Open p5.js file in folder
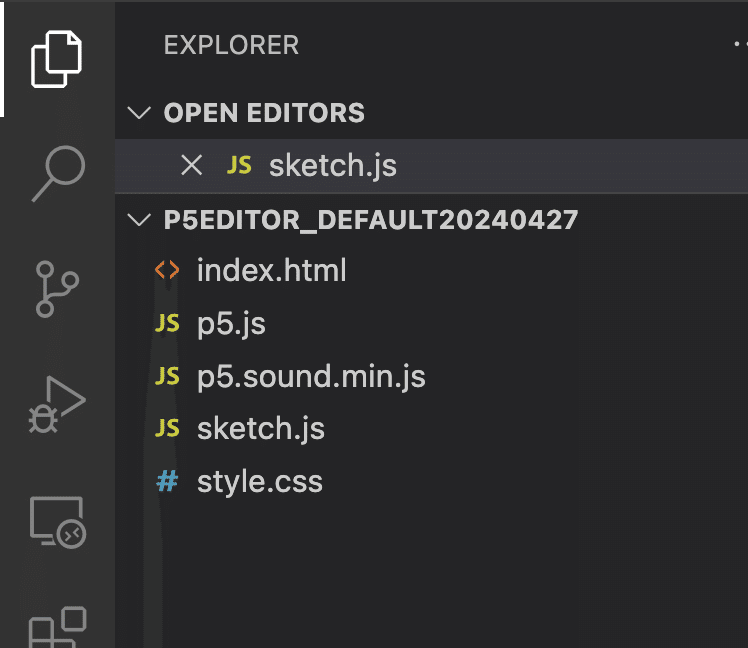The image size is (748, 648). 431,323
